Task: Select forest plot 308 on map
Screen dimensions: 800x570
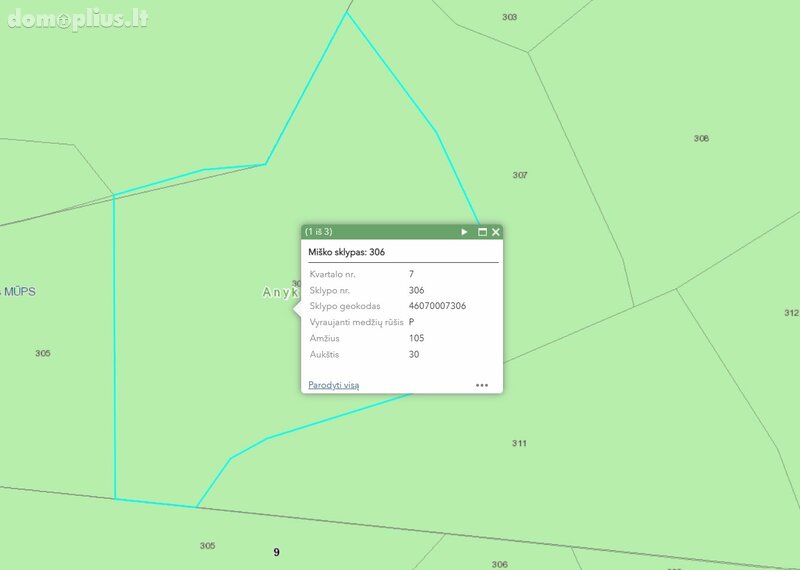Action: [x=701, y=138]
